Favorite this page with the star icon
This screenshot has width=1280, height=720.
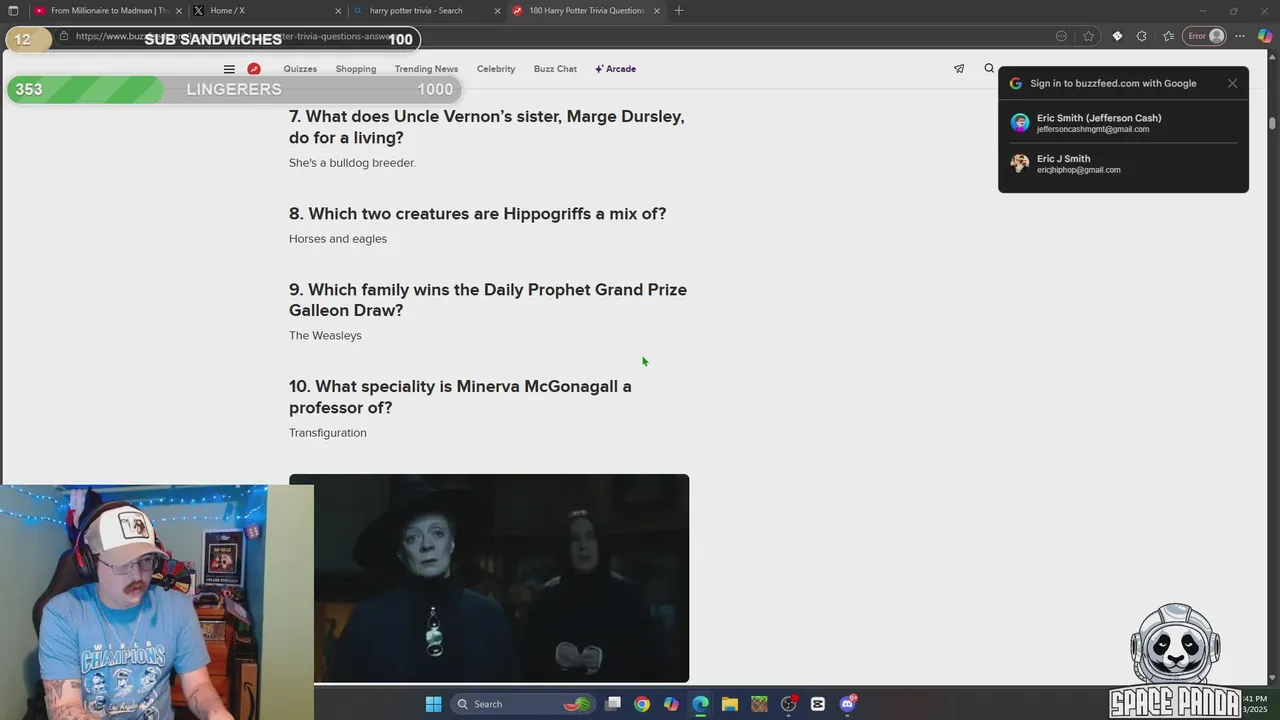(x=1089, y=36)
